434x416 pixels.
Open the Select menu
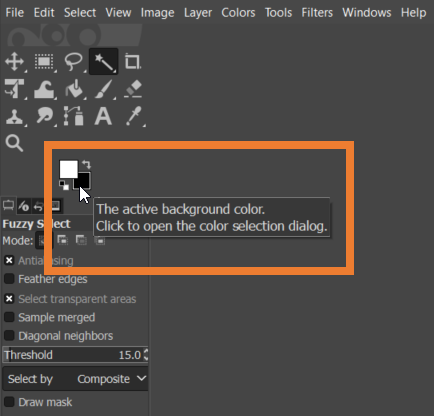click(80, 13)
